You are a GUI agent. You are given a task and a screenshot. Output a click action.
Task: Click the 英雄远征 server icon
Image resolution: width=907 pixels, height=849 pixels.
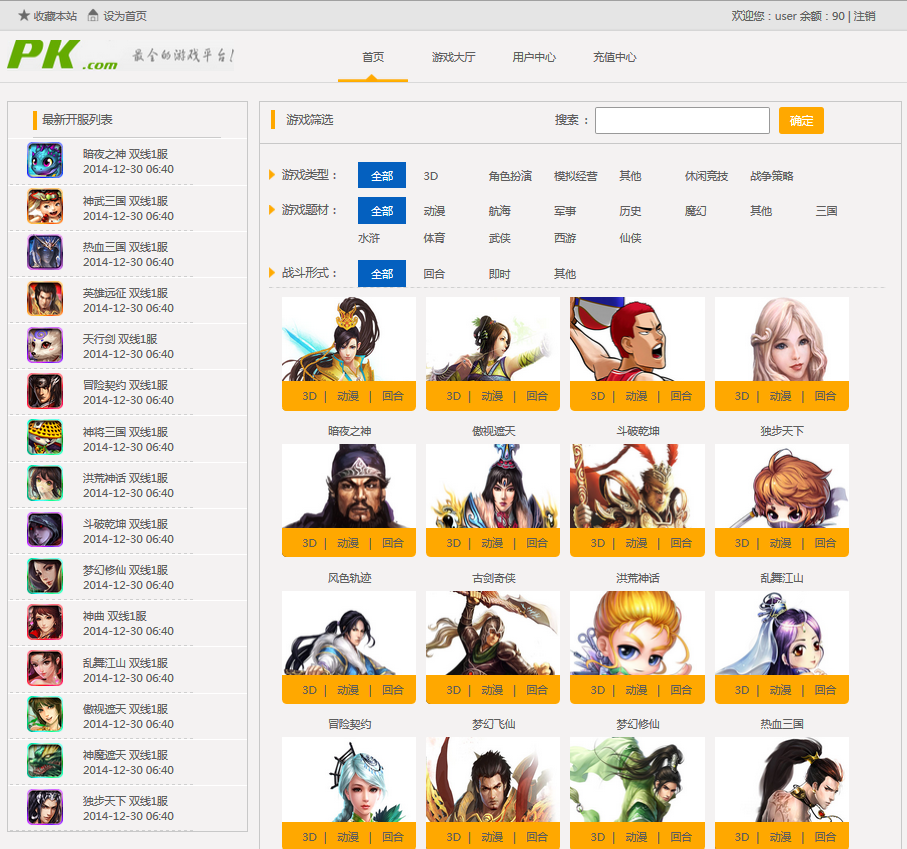[45, 299]
